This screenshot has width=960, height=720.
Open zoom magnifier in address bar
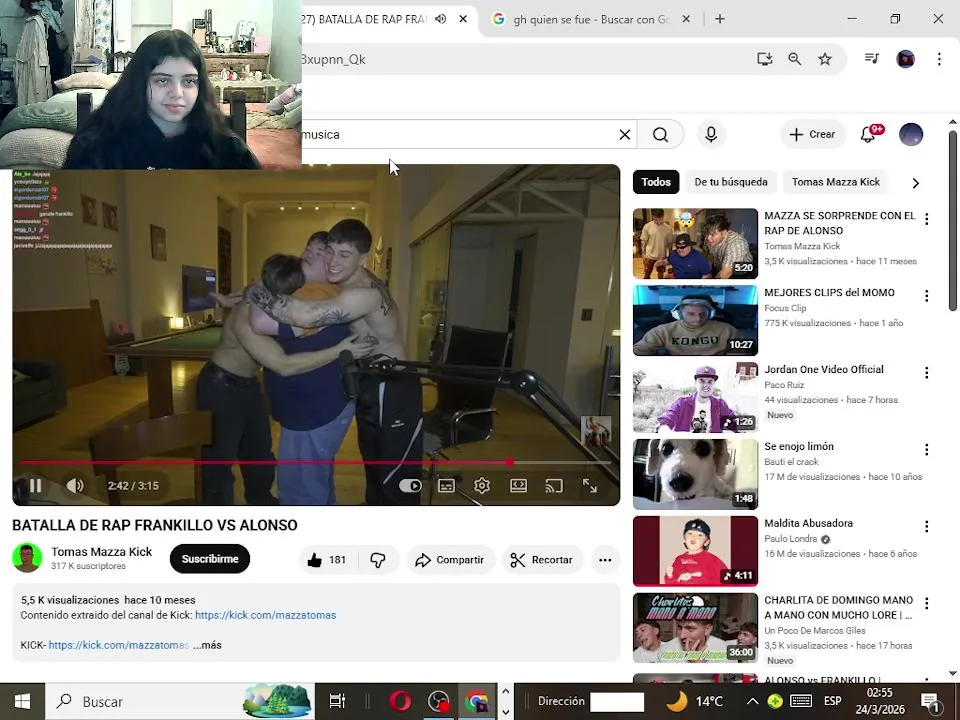click(x=795, y=59)
